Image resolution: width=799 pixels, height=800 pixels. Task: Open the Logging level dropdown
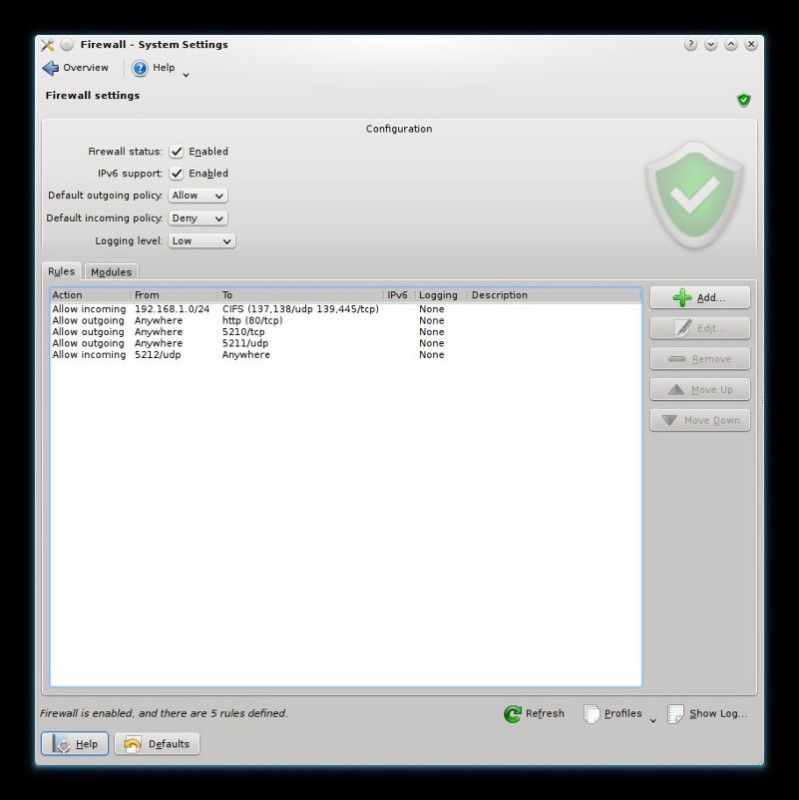202,241
